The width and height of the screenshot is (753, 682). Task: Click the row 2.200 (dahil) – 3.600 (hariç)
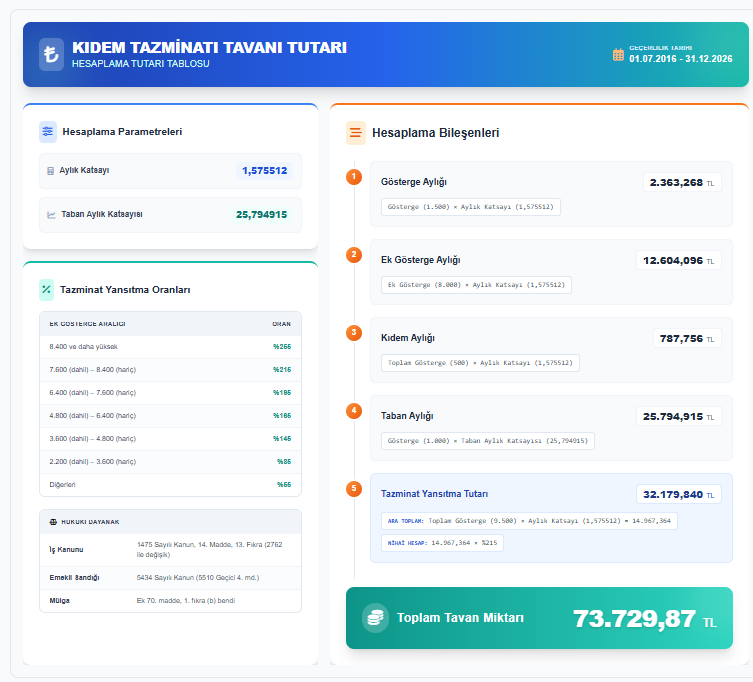click(x=170, y=462)
